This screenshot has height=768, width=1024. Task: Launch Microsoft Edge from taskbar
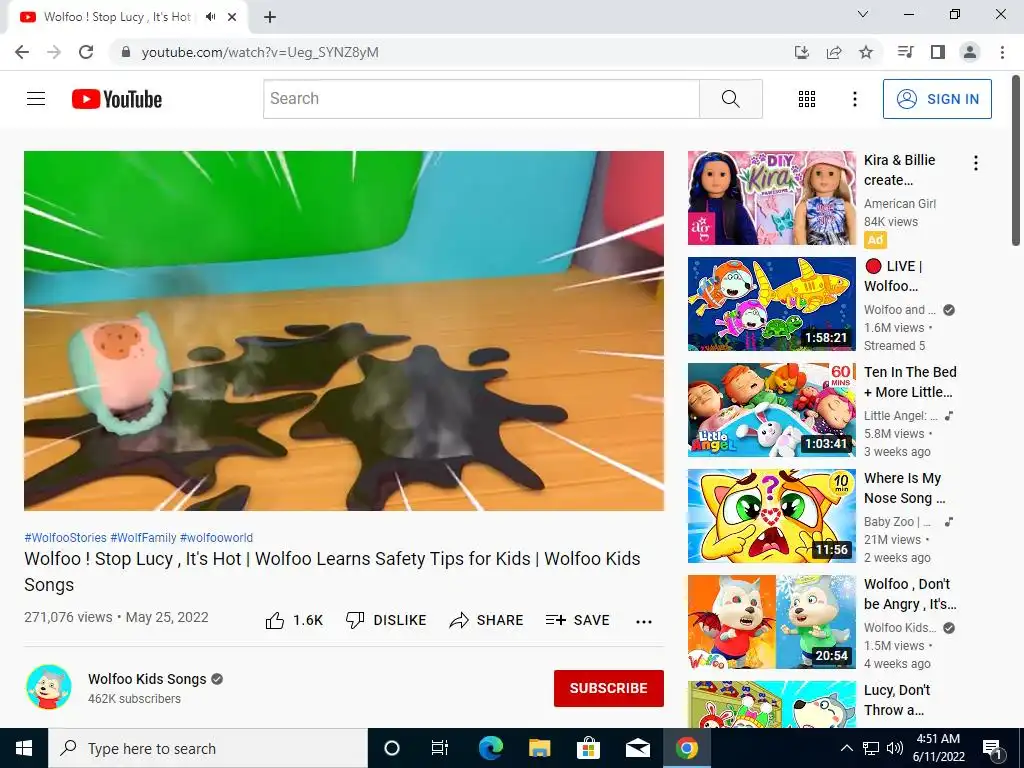[x=490, y=748]
